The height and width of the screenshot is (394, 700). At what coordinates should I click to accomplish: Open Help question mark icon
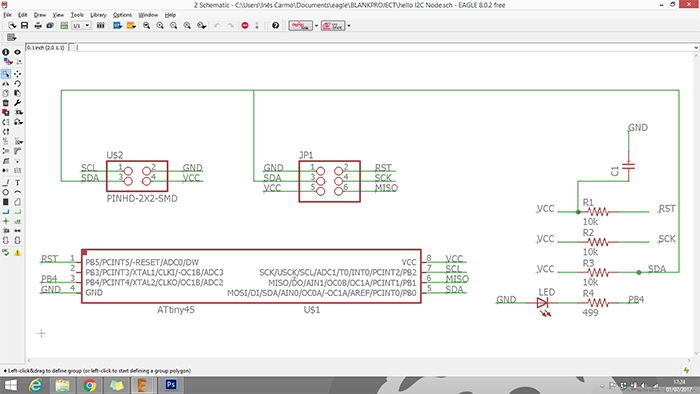(275, 25)
